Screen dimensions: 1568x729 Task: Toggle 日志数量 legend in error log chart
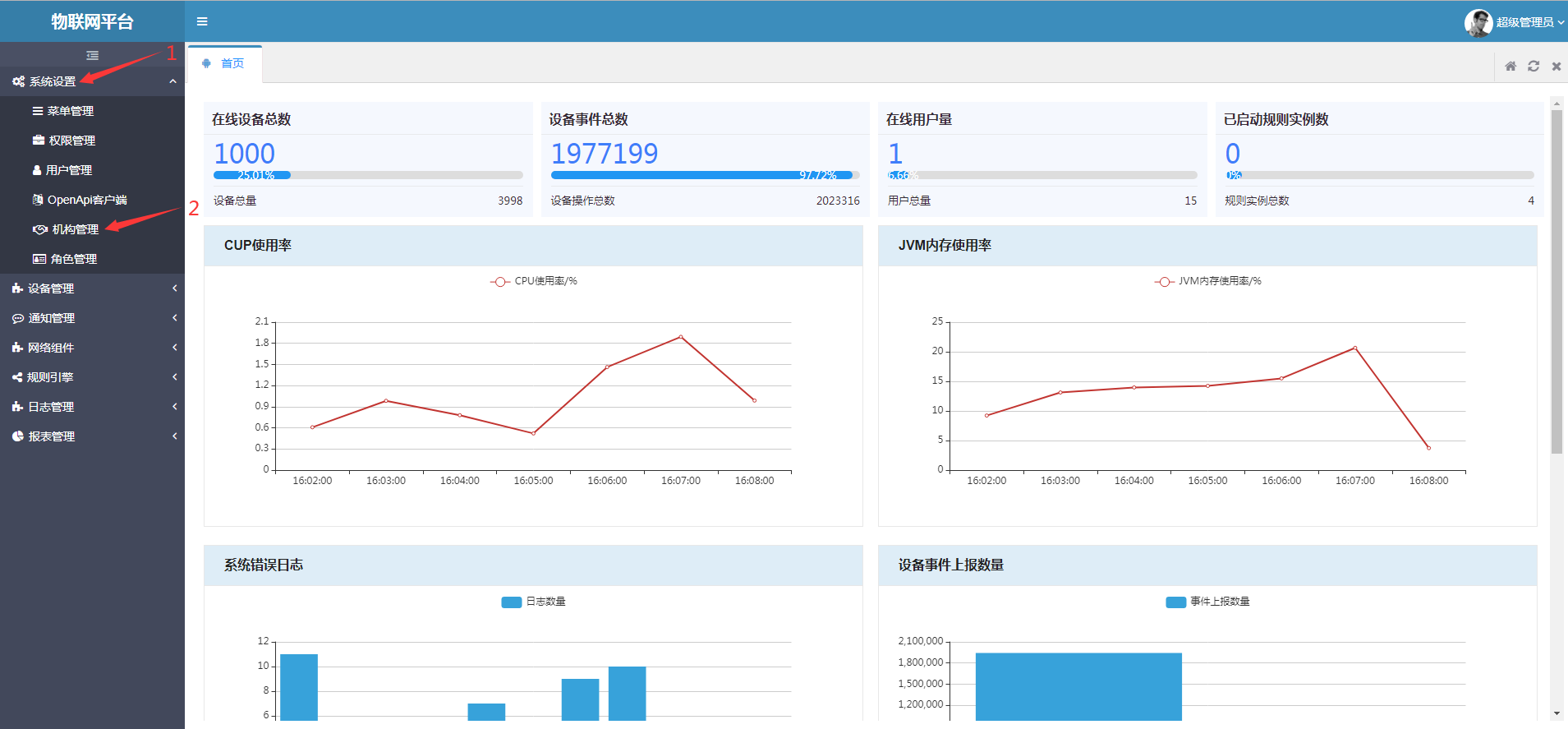click(x=534, y=602)
